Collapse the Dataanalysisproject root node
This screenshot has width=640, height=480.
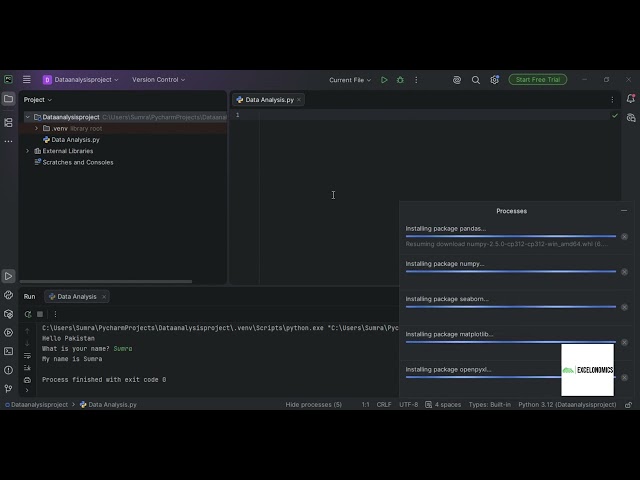tap(27, 117)
